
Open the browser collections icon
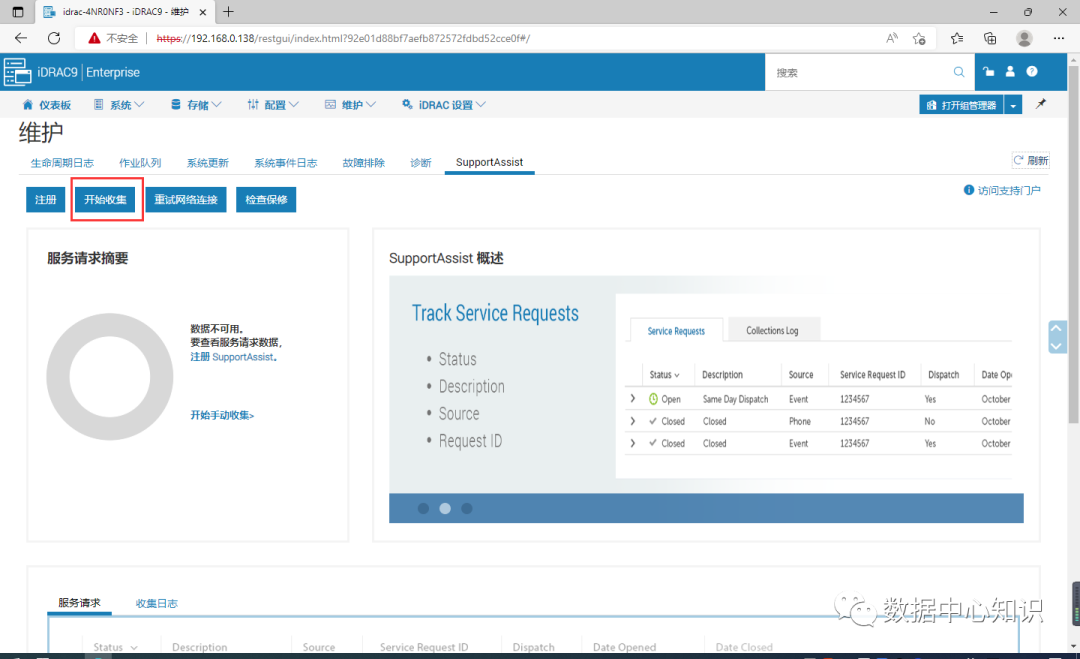click(990, 39)
